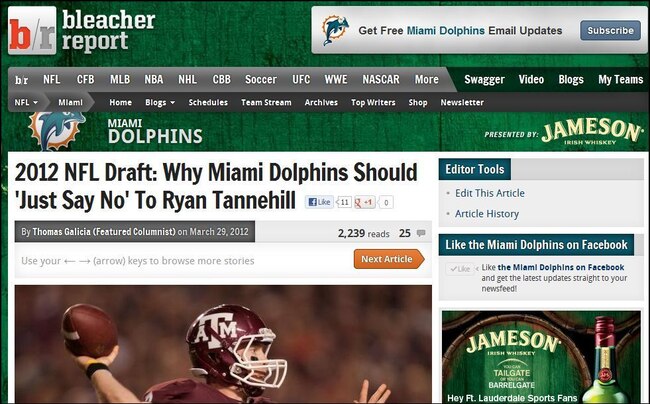Expand the More sports menu
This screenshot has height=404, width=650.
click(427, 79)
